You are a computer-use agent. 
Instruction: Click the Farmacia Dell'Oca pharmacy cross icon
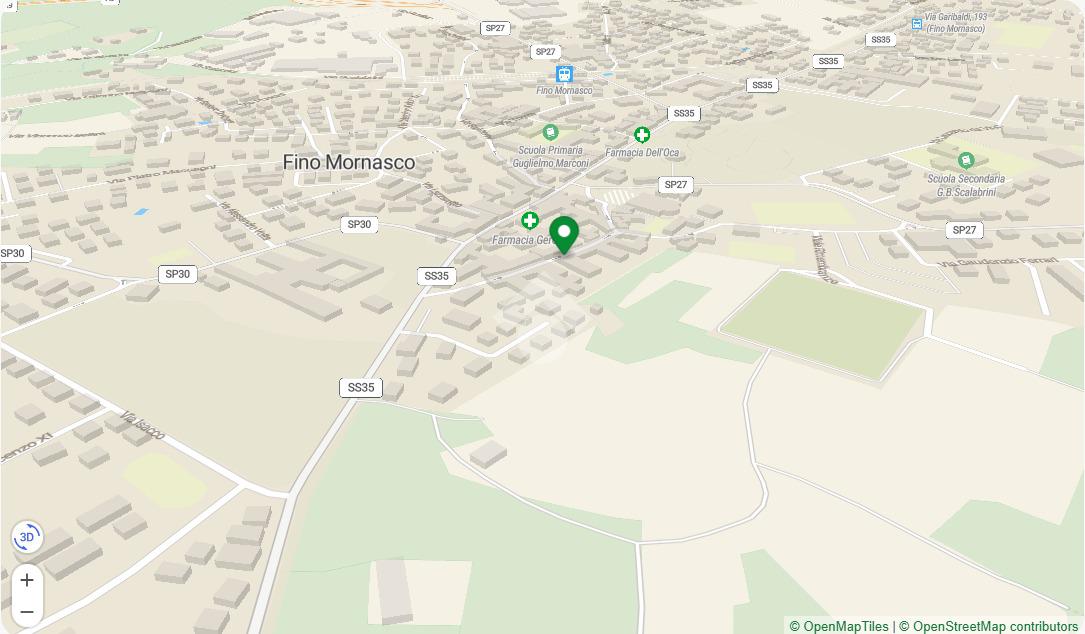tap(642, 134)
